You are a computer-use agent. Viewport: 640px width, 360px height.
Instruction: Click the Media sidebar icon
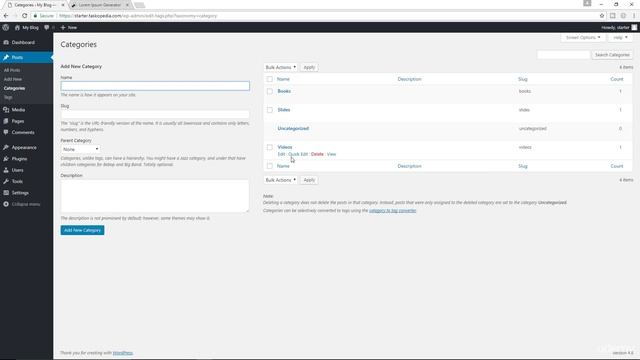tap(6, 110)
